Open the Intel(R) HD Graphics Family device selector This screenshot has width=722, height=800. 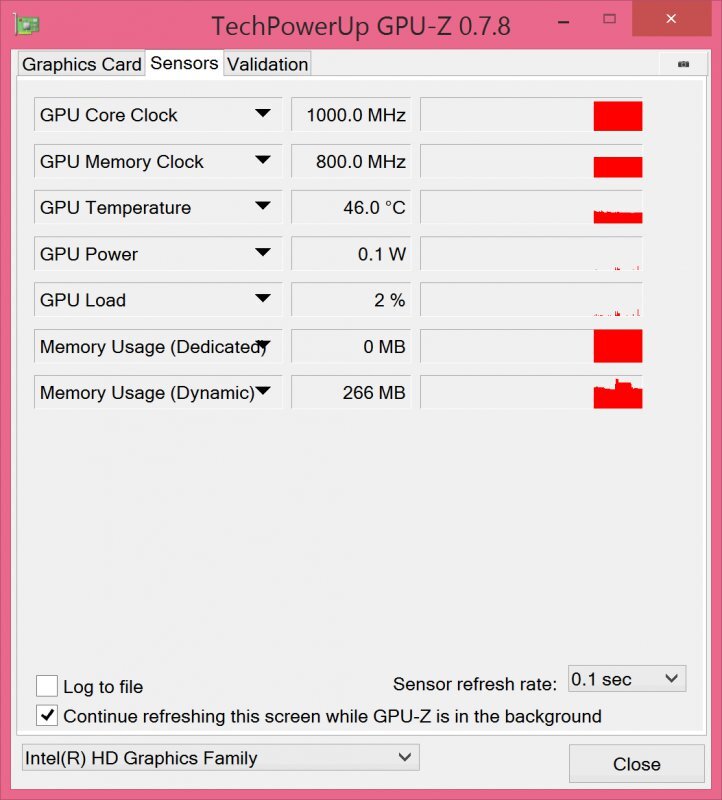coord(220,757)
